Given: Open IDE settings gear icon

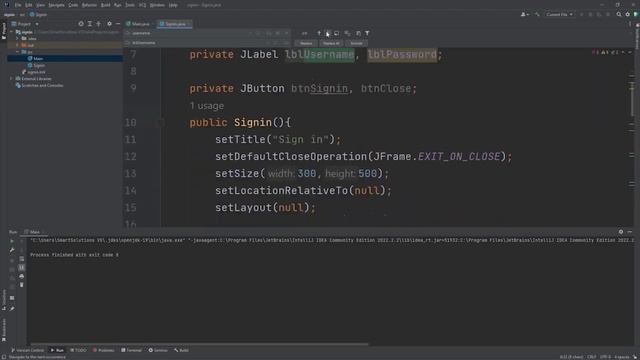Looking at the screenshot, I should pos(628,15).
